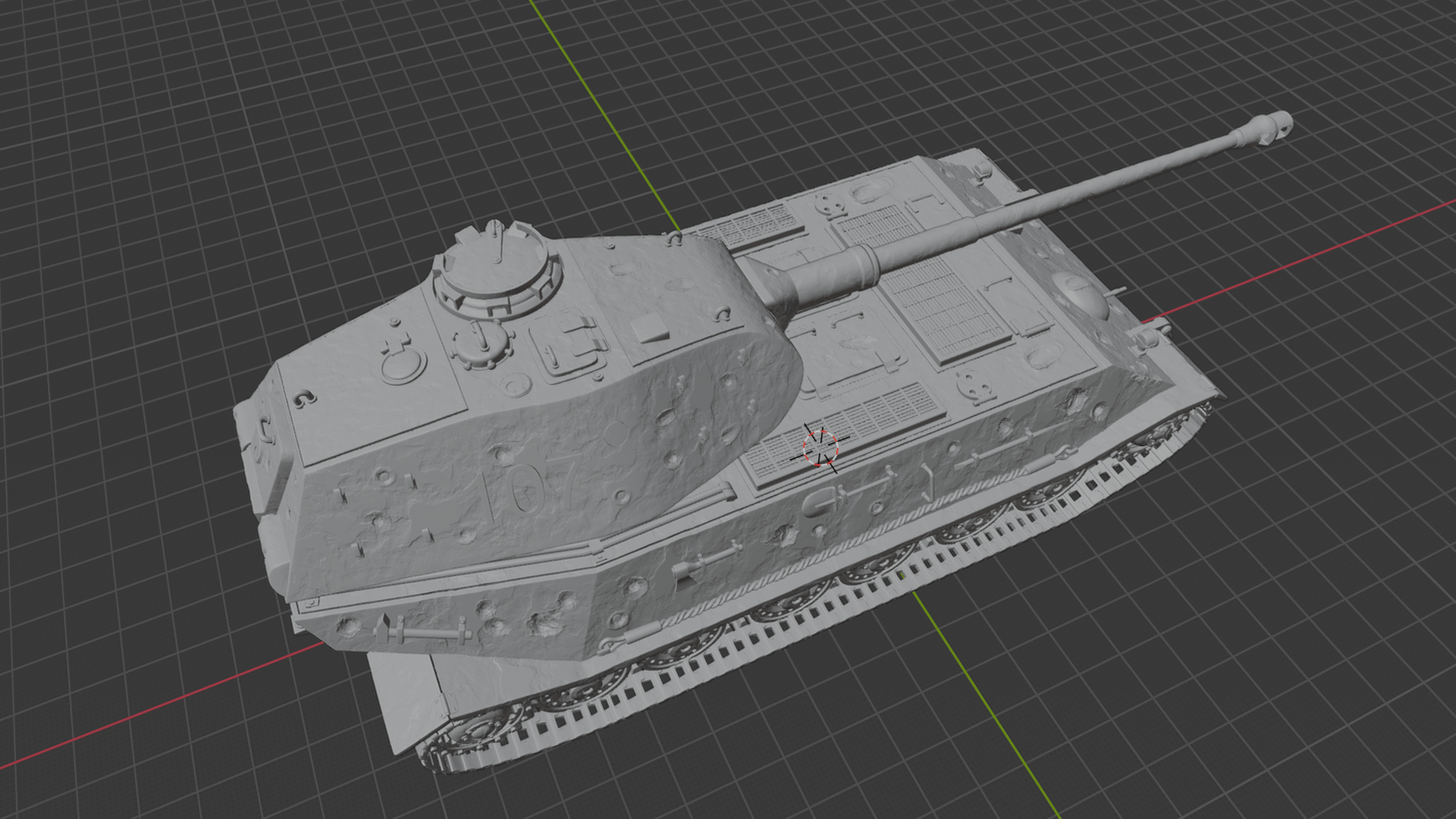
Task: Click the red-white 3D cursor crosshair
Action: [819, 448]
